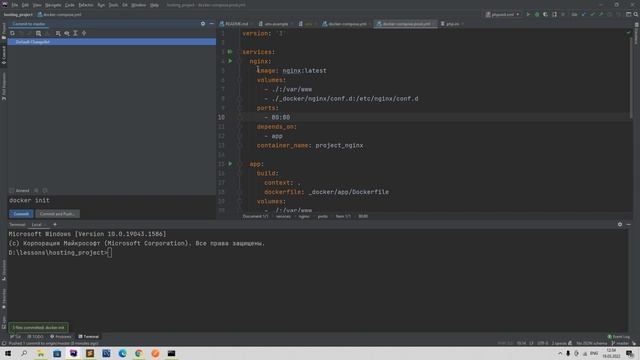Expand all changes in Commit toolbar
The width and height of the screenshot is (640, 360).
(76, 33)
